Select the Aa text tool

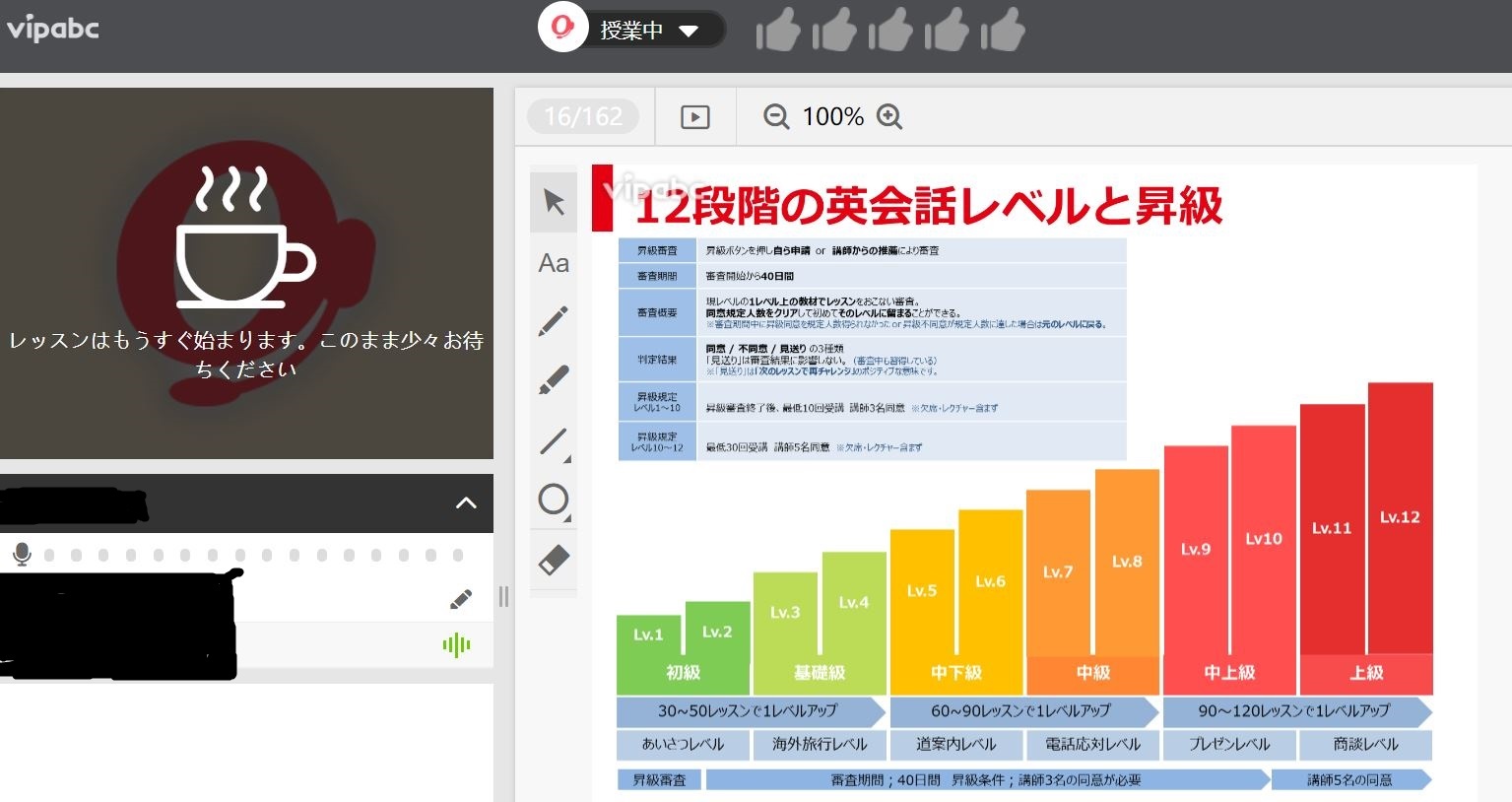tap(554, 263)
